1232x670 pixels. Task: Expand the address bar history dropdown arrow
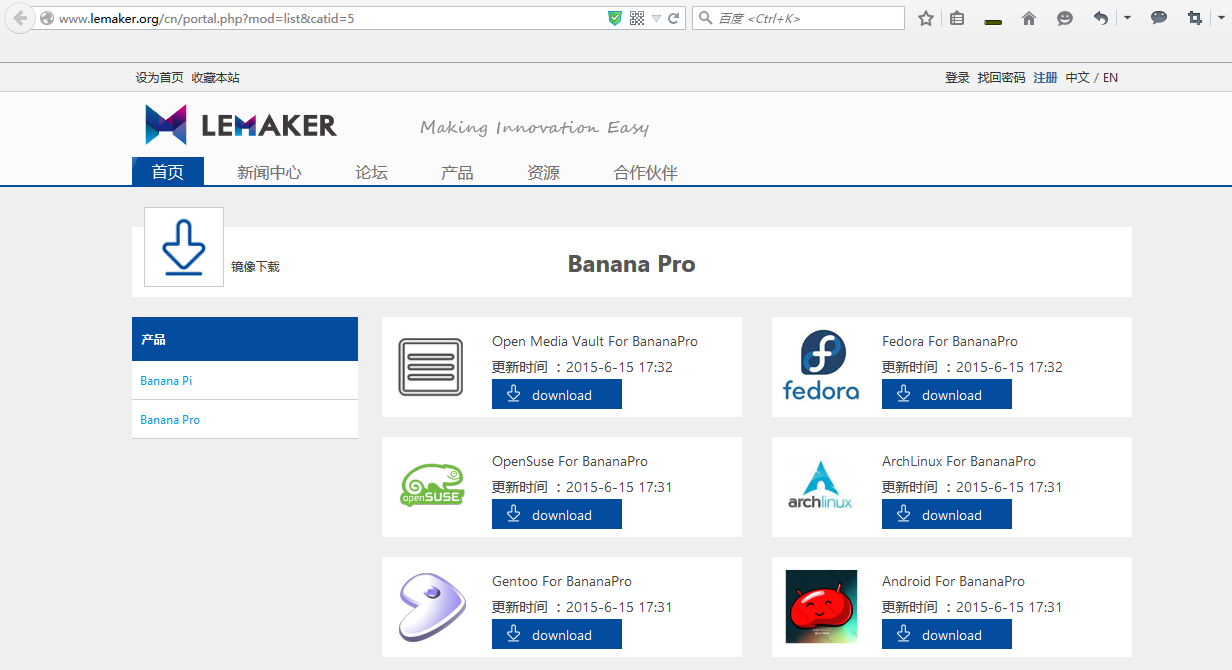click(656, 18)
